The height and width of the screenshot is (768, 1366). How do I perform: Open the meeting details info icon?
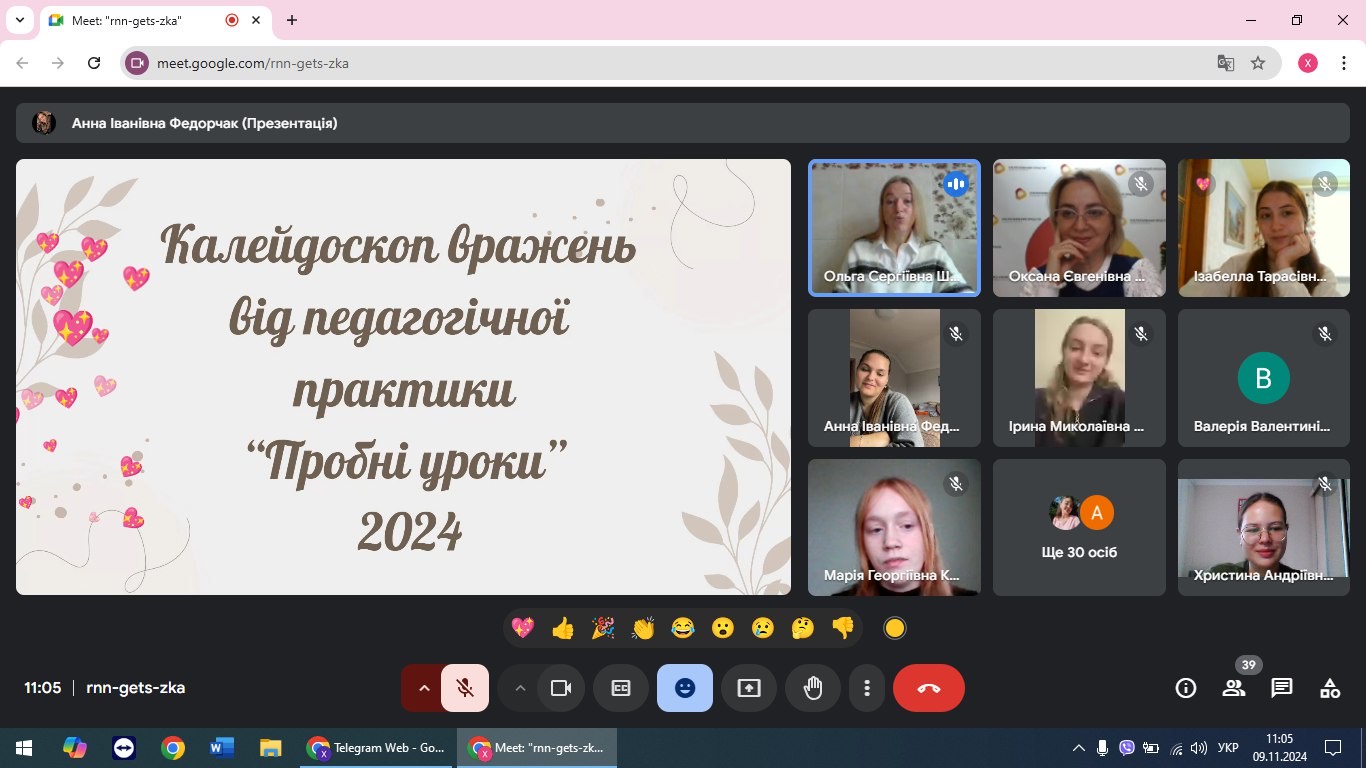(x=1186, y=688)
